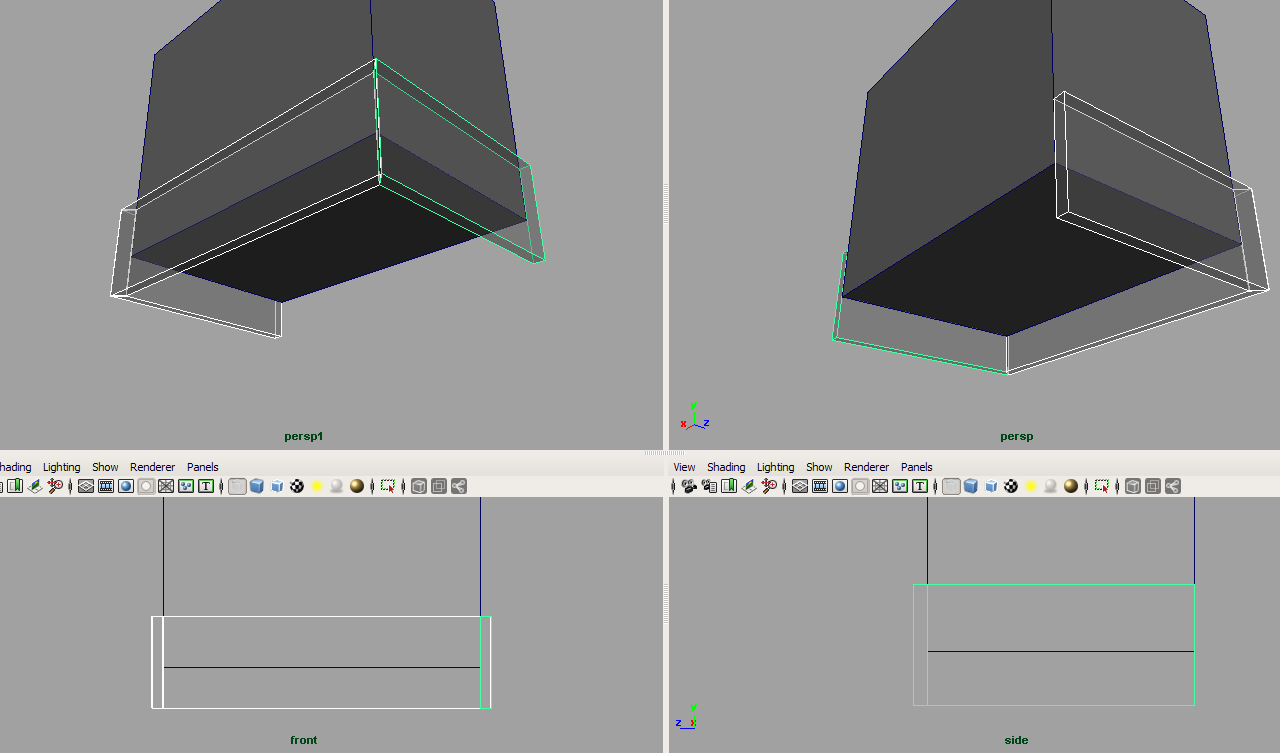
Task: Click the Shading menu in side panel
Action: click(725, 467)
